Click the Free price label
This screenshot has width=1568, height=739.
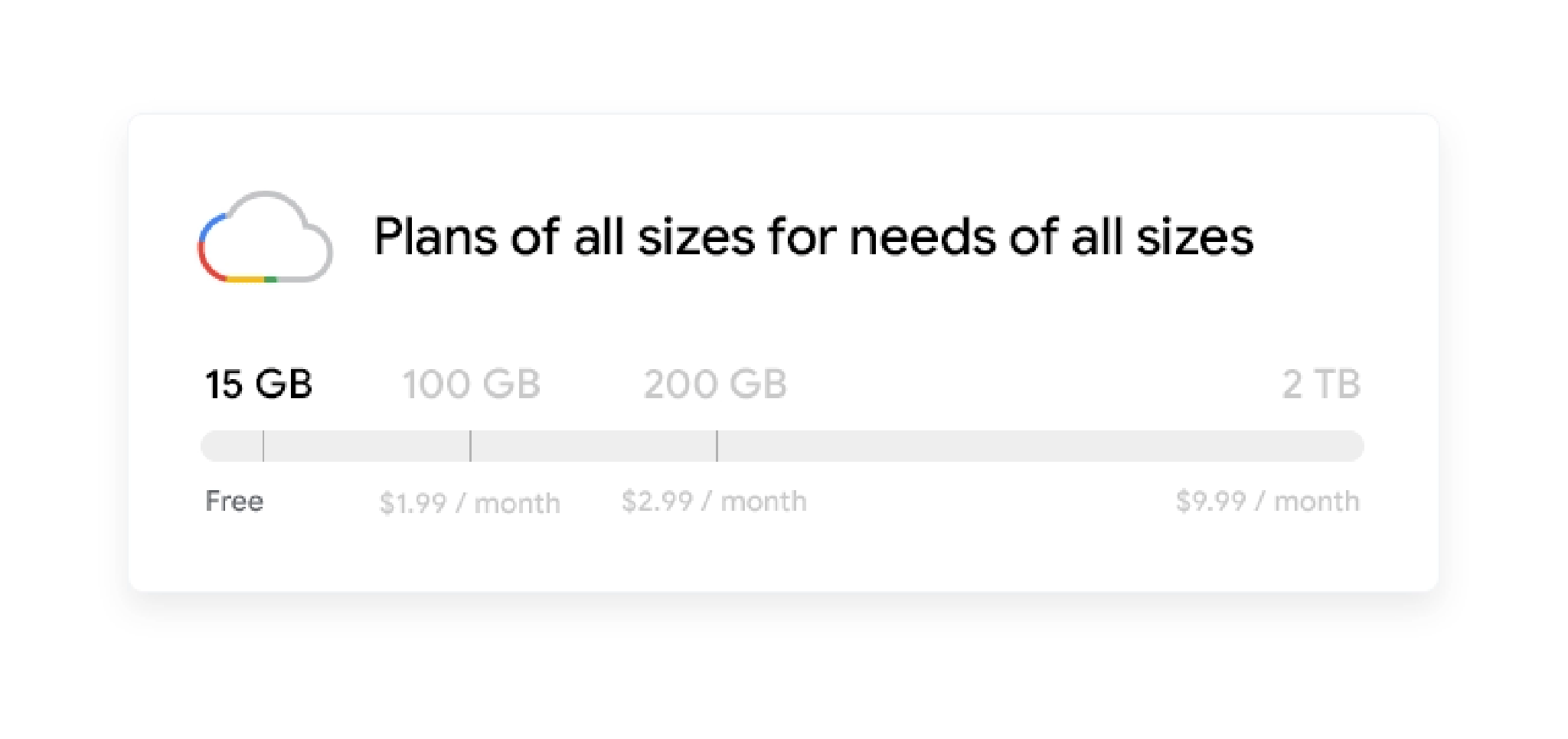234,502
